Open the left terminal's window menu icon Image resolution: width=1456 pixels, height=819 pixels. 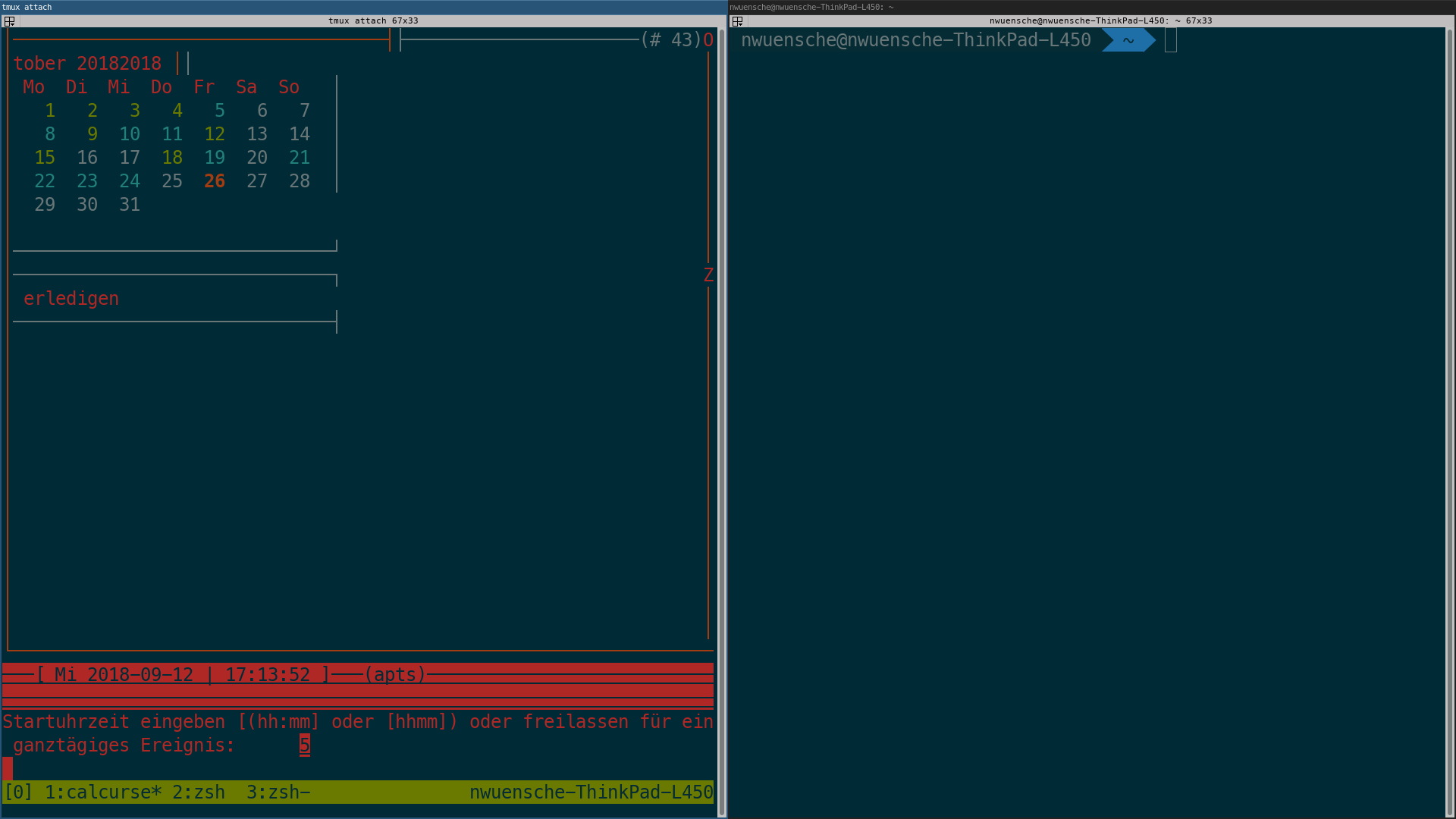point(10,22)
